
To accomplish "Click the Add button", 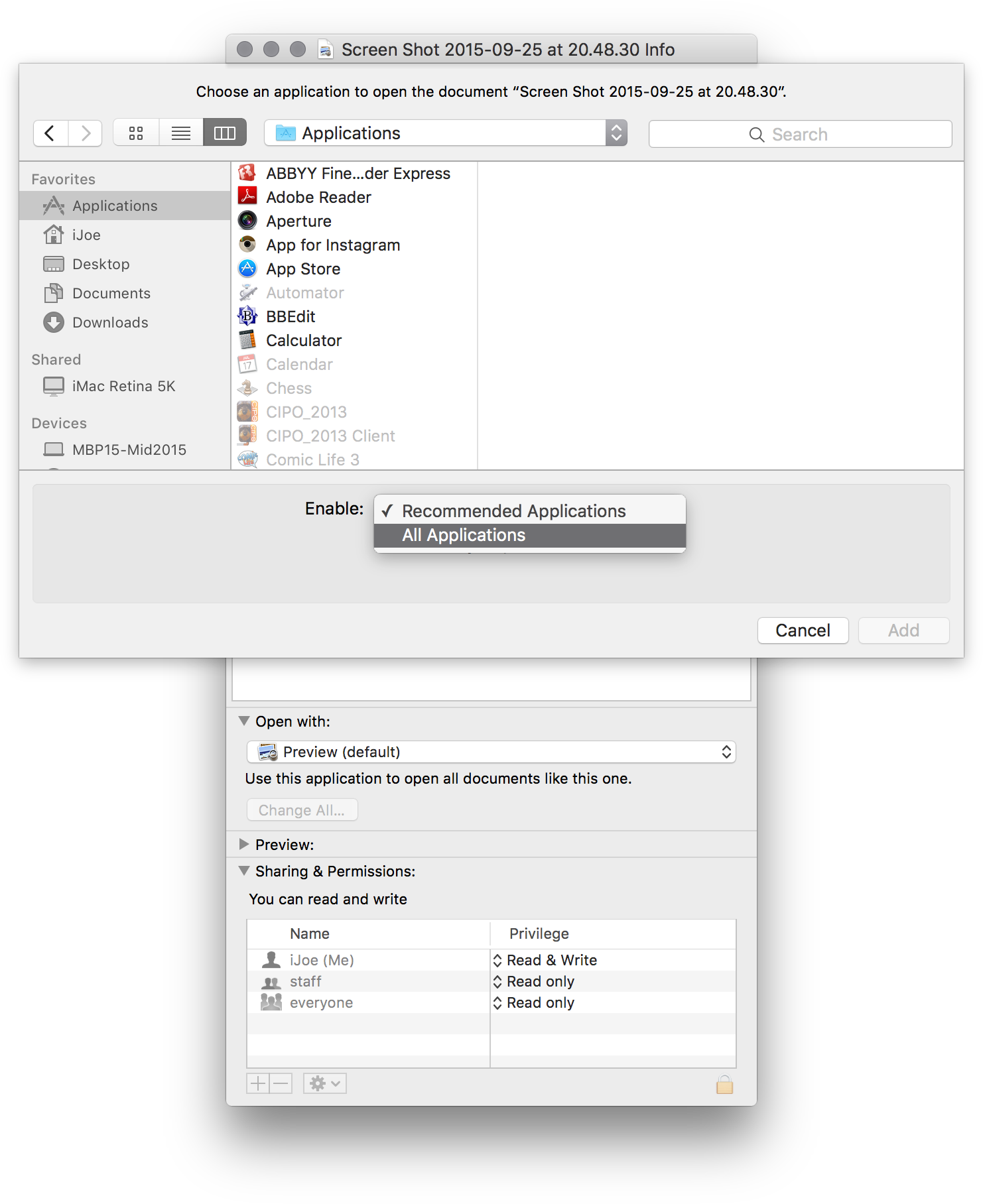I will click(x=904, y=631).
